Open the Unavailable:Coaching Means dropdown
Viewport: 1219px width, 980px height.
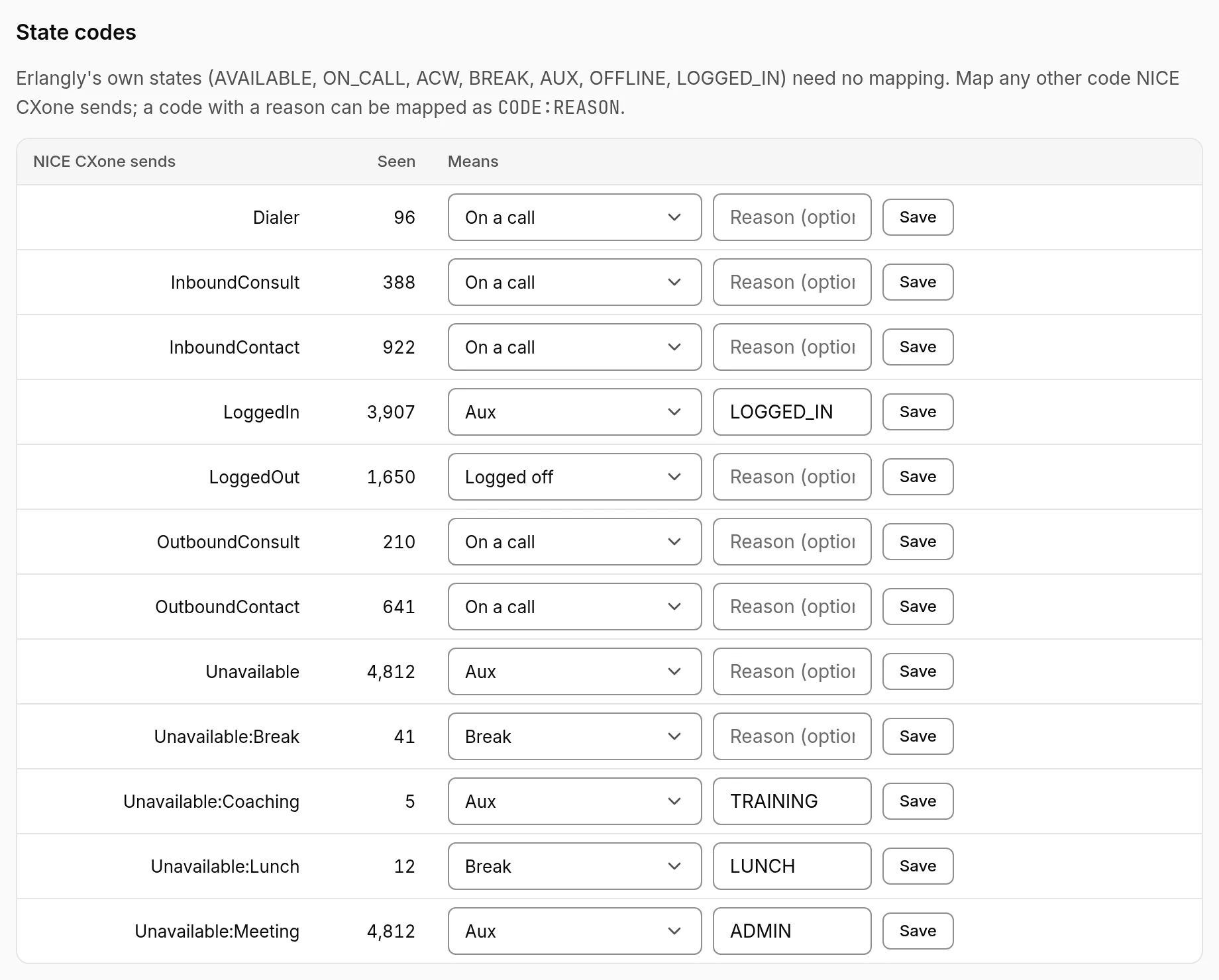pyautogui.click(x=574, y=801)
